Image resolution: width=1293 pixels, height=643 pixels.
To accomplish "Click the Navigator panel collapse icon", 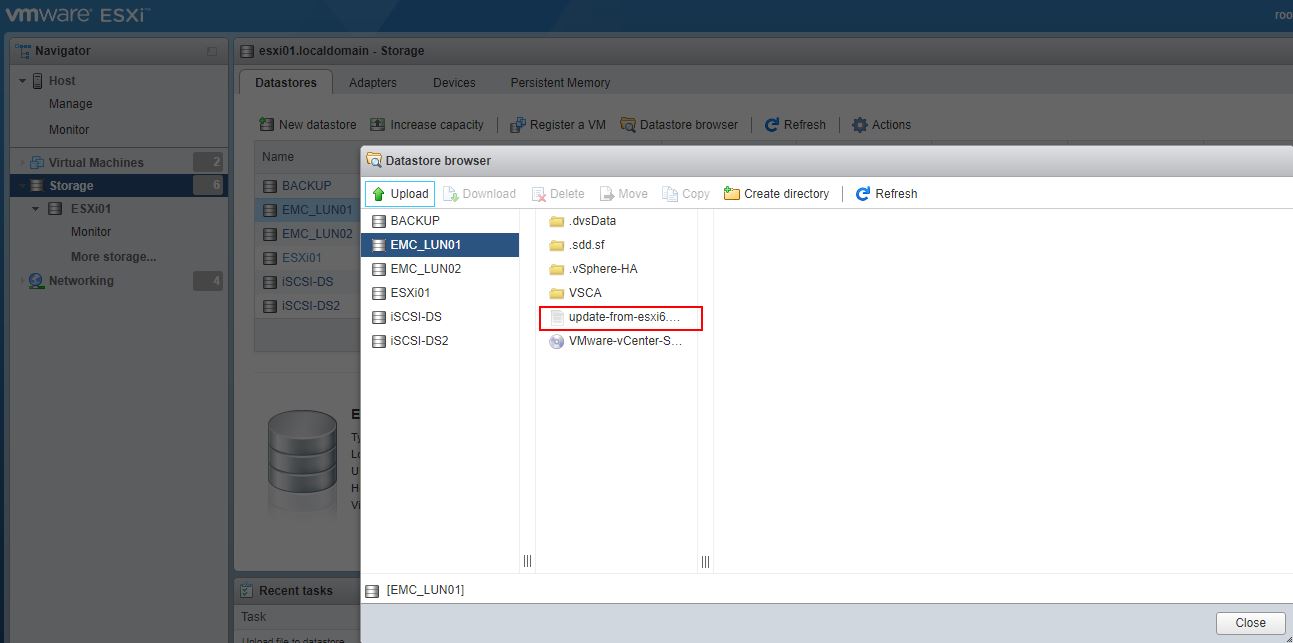I will click(211, 51).
